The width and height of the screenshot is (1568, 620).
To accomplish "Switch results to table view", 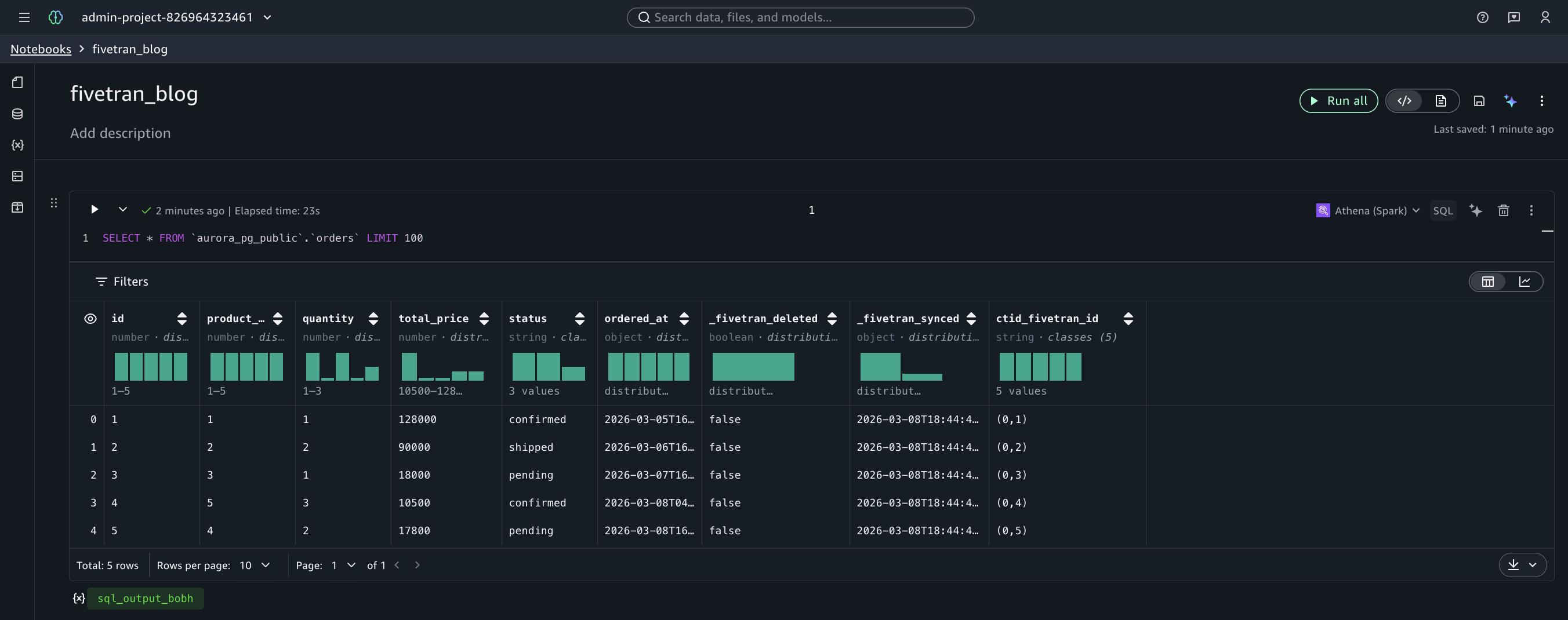I will tap(1487, 282).
